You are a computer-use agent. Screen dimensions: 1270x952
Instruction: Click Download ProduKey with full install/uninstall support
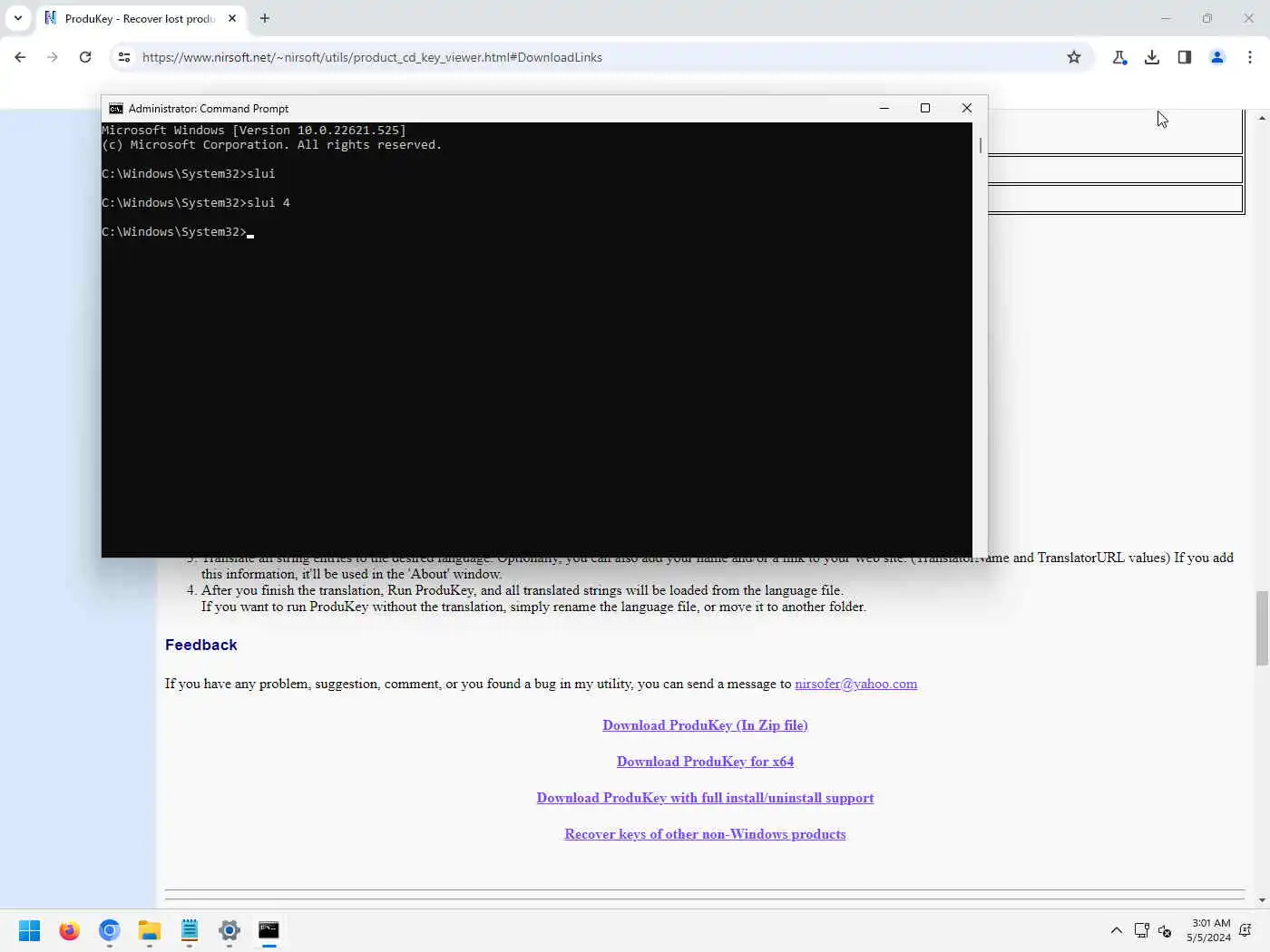705,798
